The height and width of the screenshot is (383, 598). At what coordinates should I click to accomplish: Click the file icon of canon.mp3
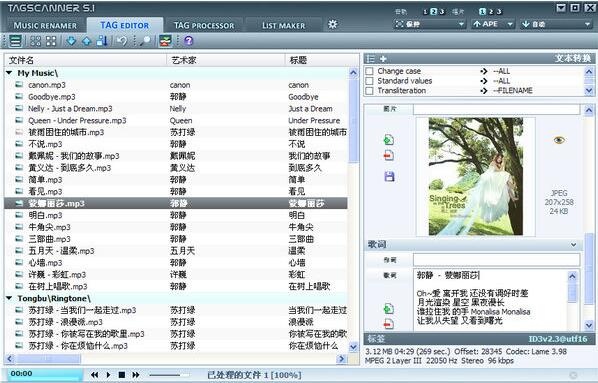tap(19, 85)
